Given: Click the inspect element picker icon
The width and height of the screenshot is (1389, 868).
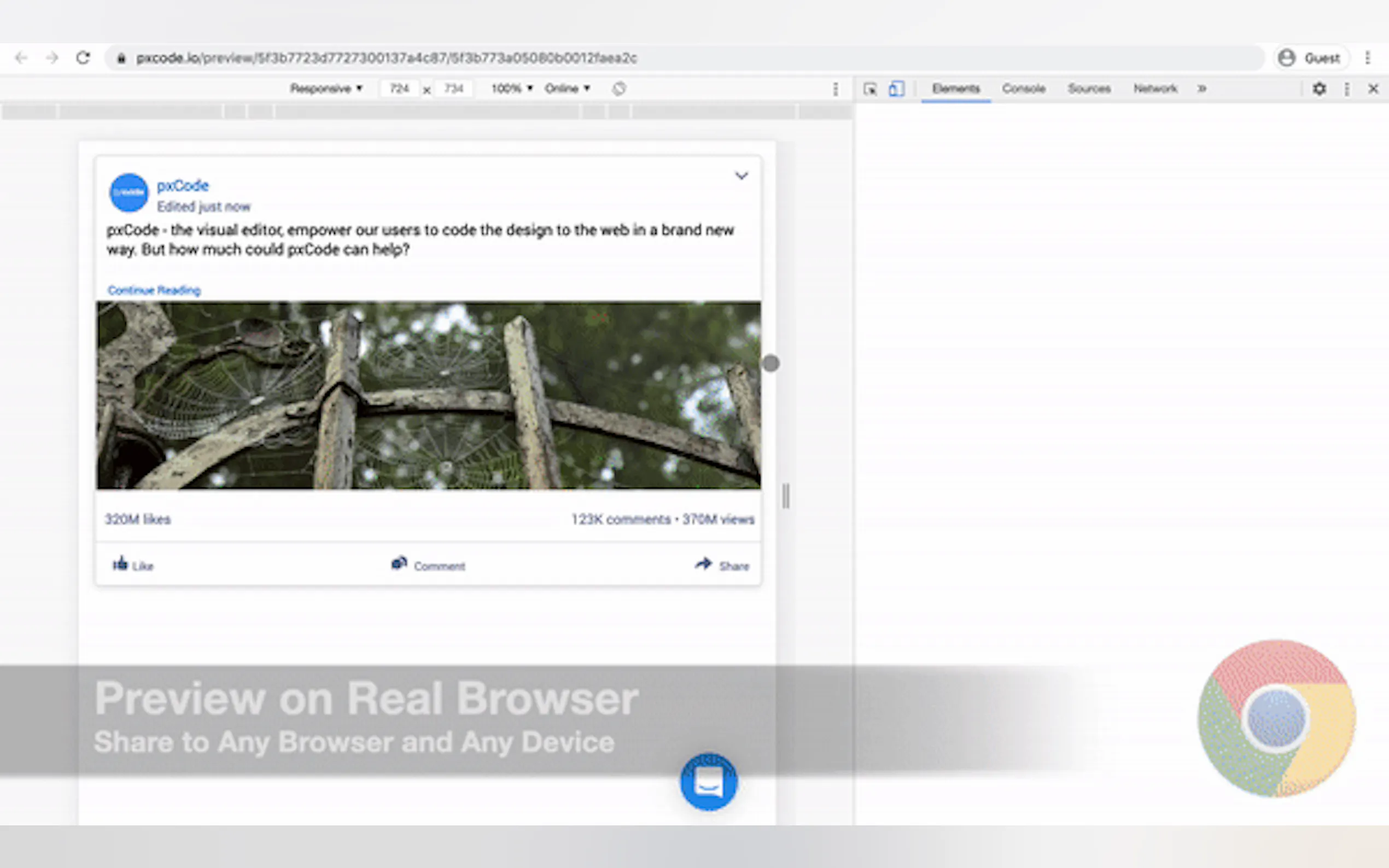Looking at the screenshot, I should 870,89.
